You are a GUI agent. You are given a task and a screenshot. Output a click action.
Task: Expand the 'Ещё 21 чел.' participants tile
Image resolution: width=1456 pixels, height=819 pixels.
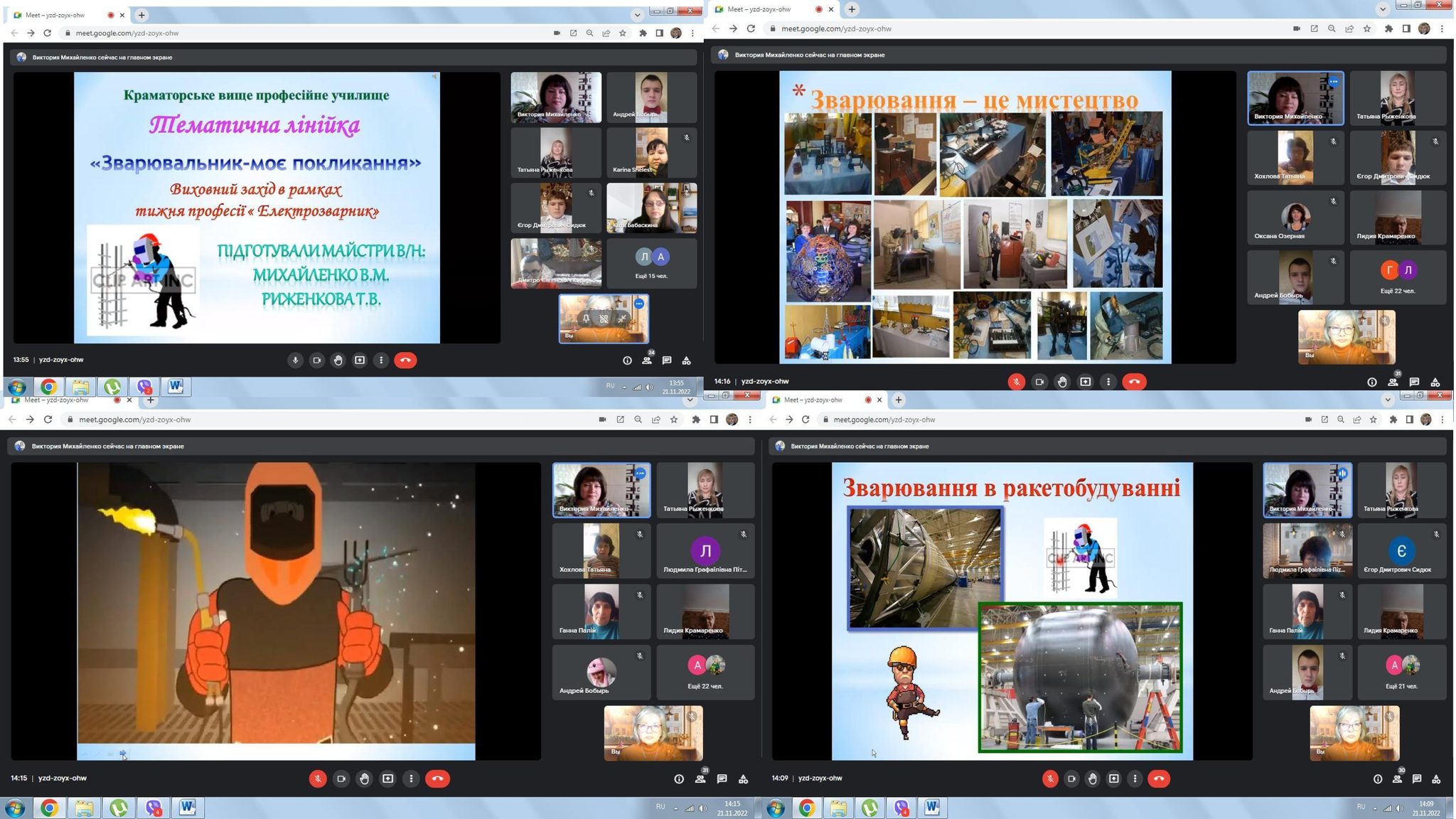tap(1401, 672)
